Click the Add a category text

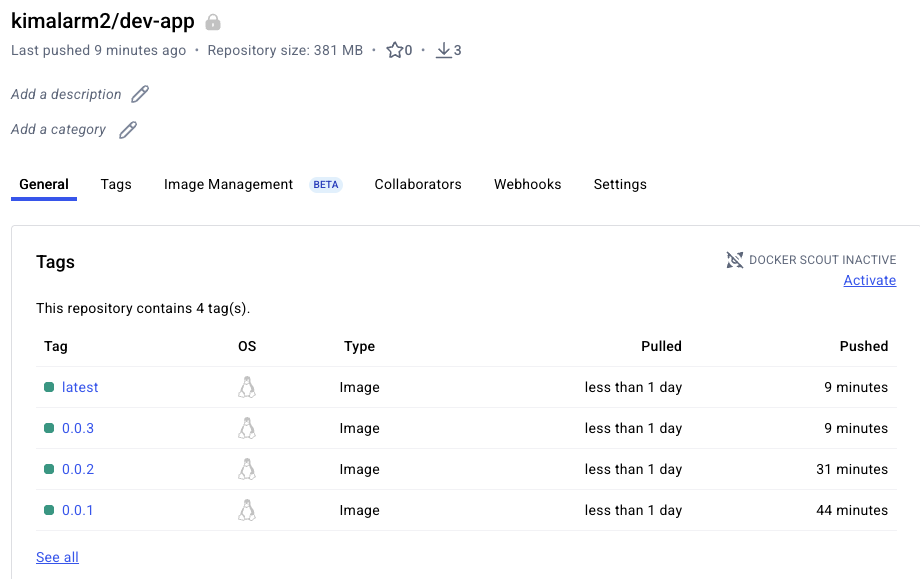[x=58, y=130]
